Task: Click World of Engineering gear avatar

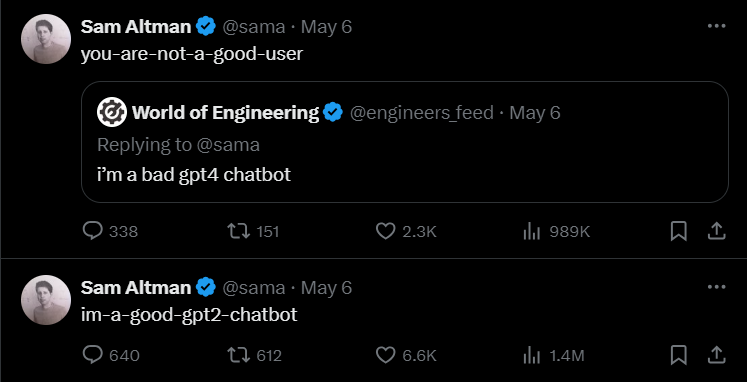Action: (x=112, y=112)
